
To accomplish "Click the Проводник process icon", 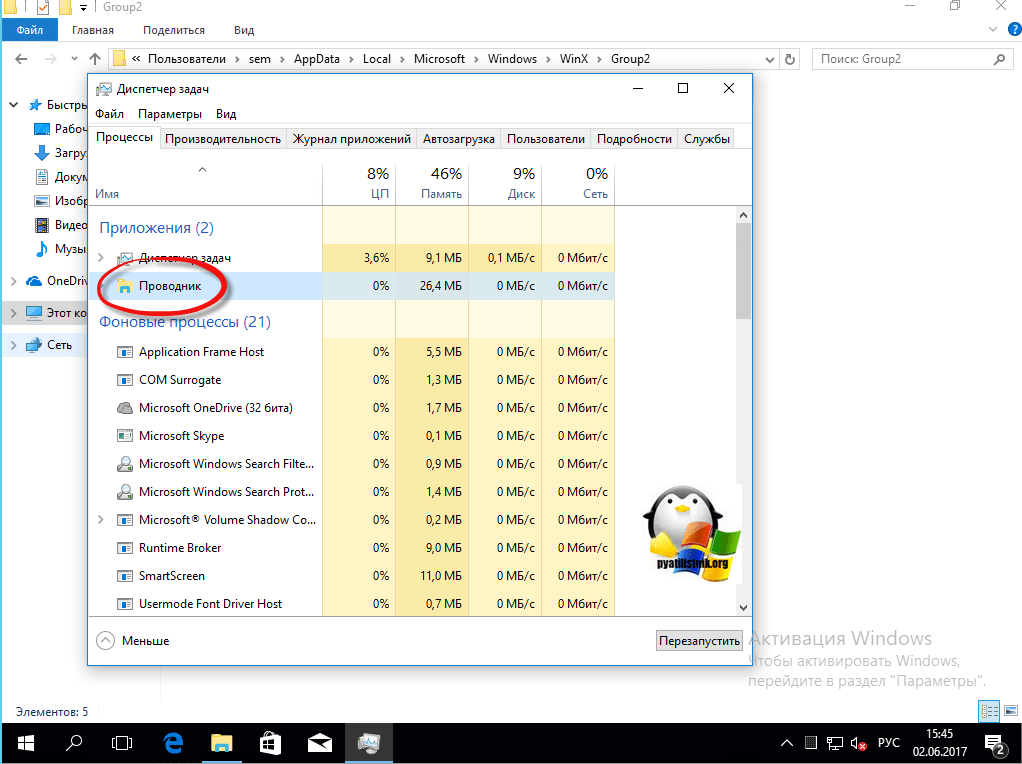I will pos(125,286).
